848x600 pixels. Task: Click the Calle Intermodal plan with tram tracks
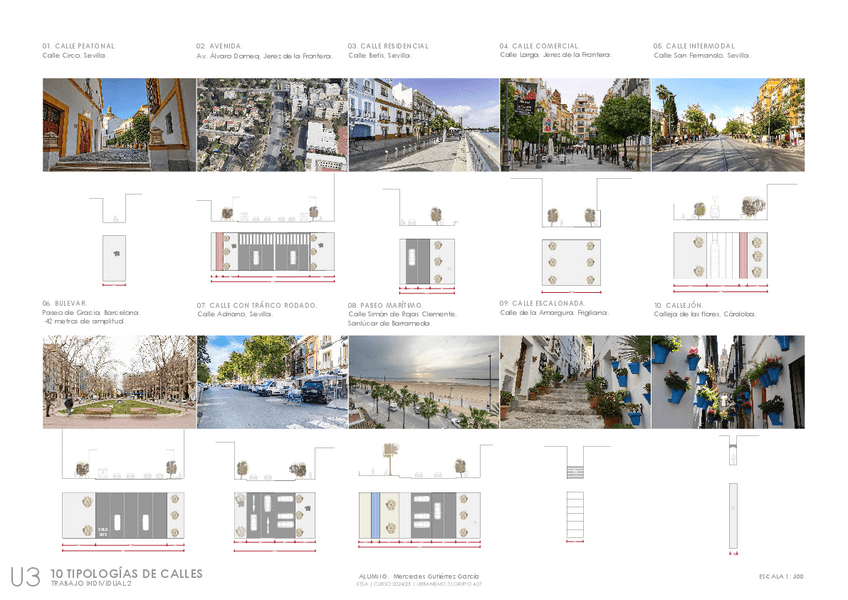pyautogui.click(x=720, y=256)
